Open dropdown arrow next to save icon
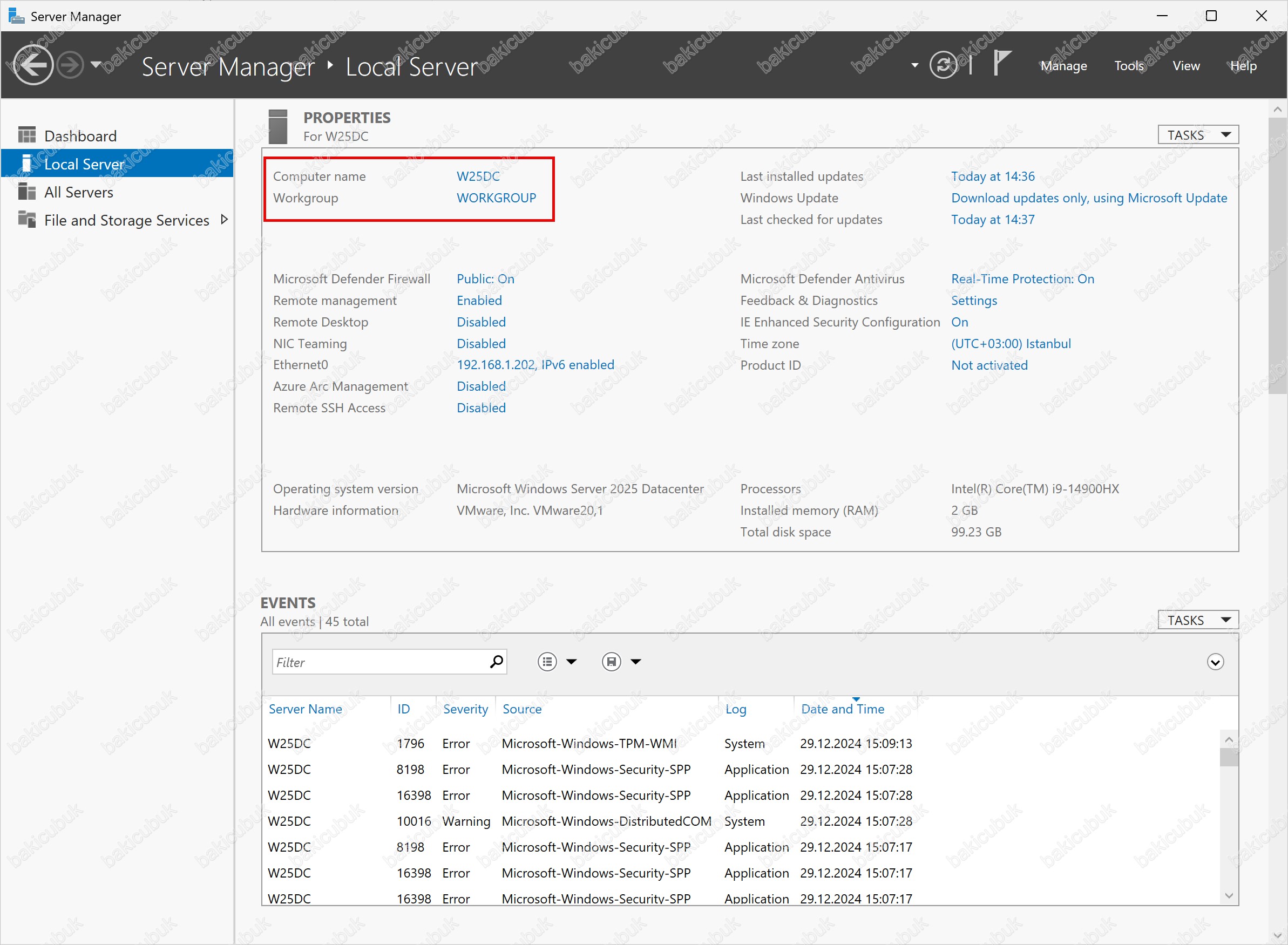 coord(636,662)
